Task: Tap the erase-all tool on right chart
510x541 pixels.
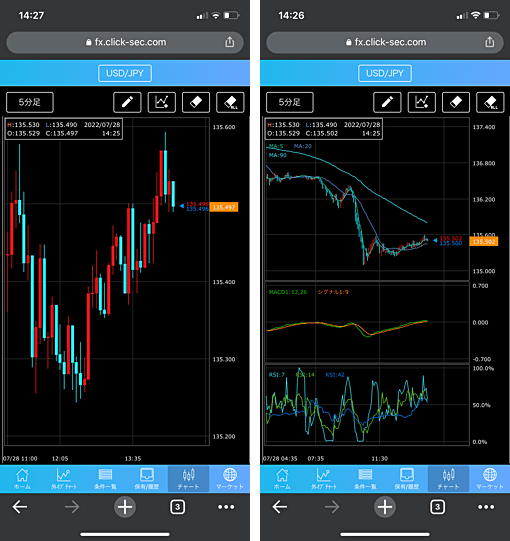Action: click(490, 102)
